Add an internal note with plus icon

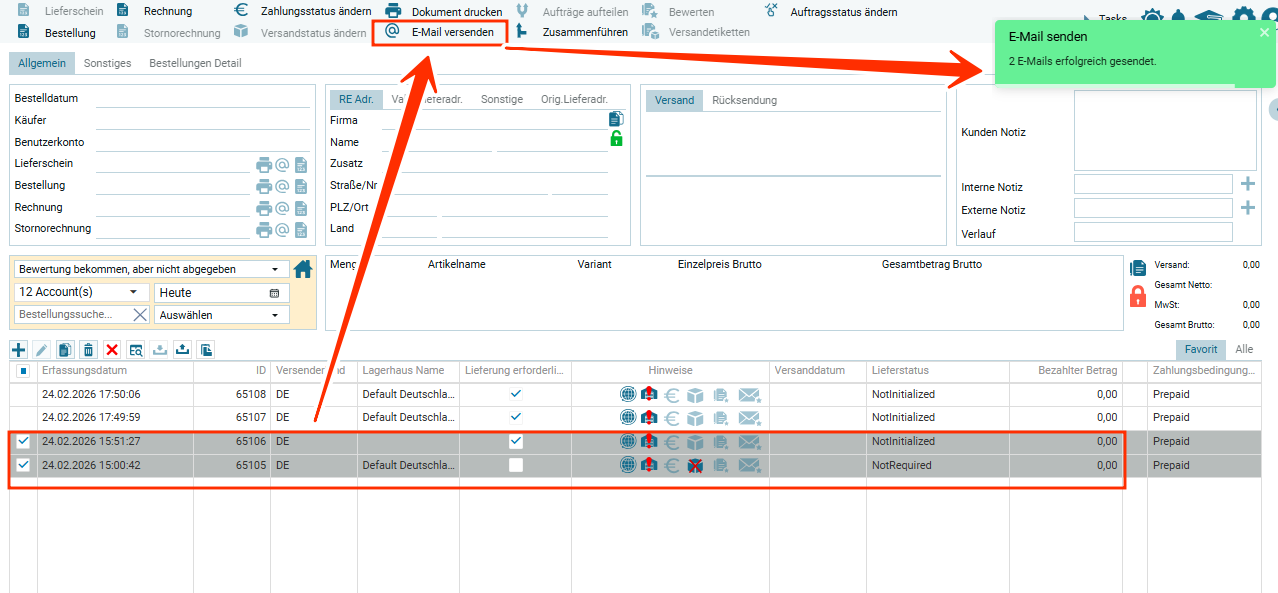1247,184
